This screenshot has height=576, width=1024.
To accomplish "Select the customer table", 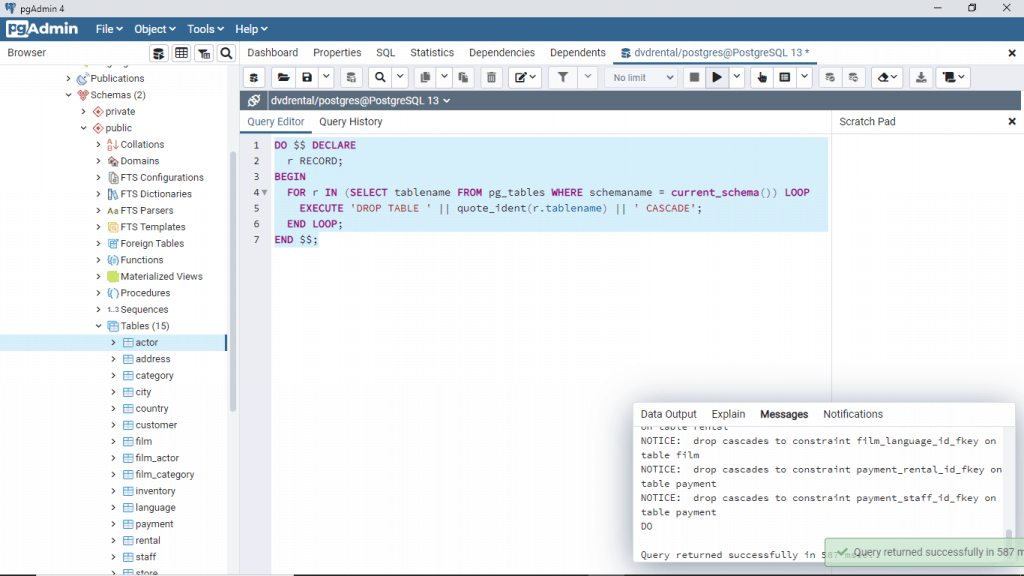I will point(156,425).
